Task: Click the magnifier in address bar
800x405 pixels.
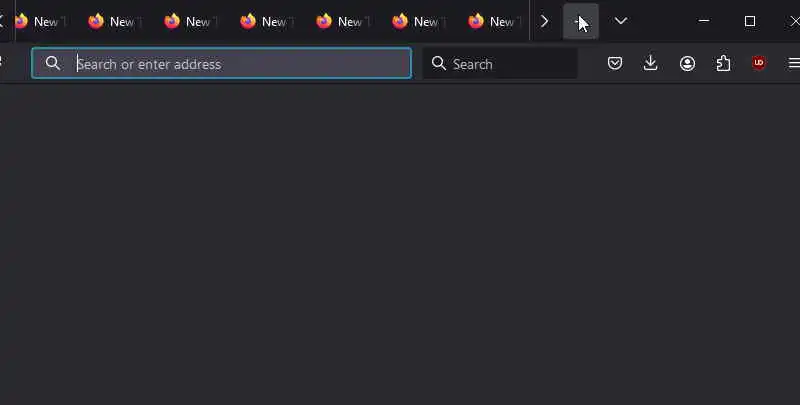Action: pos(53,63)
